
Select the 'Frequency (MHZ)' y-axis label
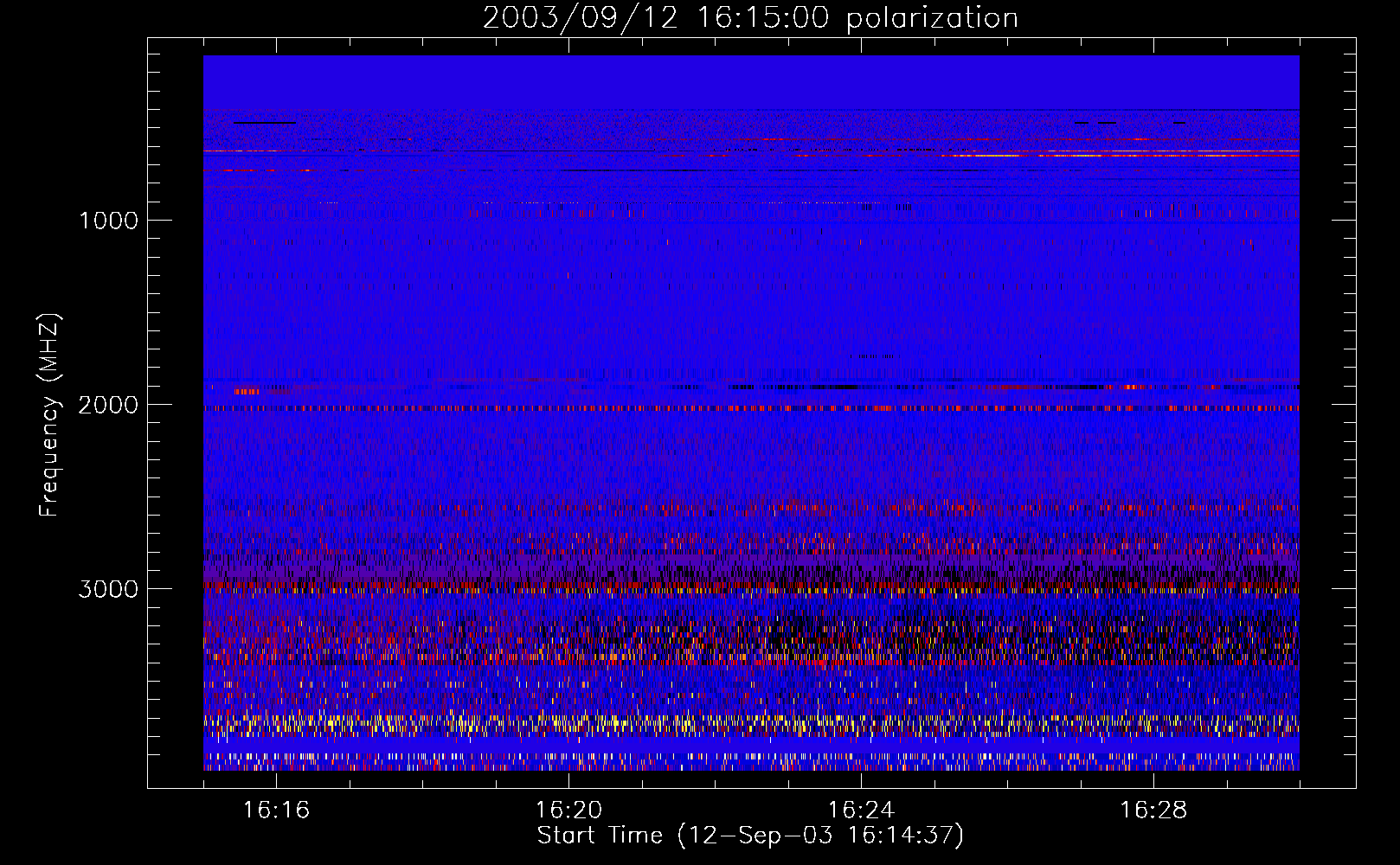click(50, 415)
